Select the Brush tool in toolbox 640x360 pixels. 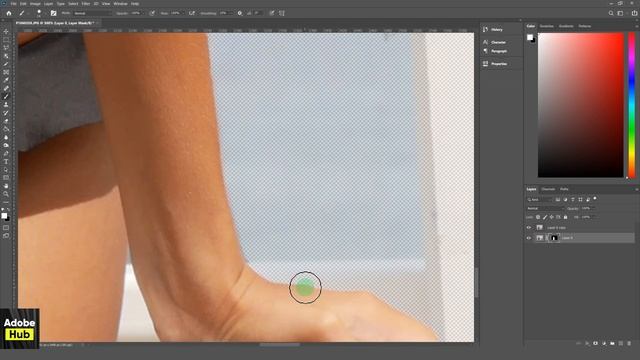6,97
